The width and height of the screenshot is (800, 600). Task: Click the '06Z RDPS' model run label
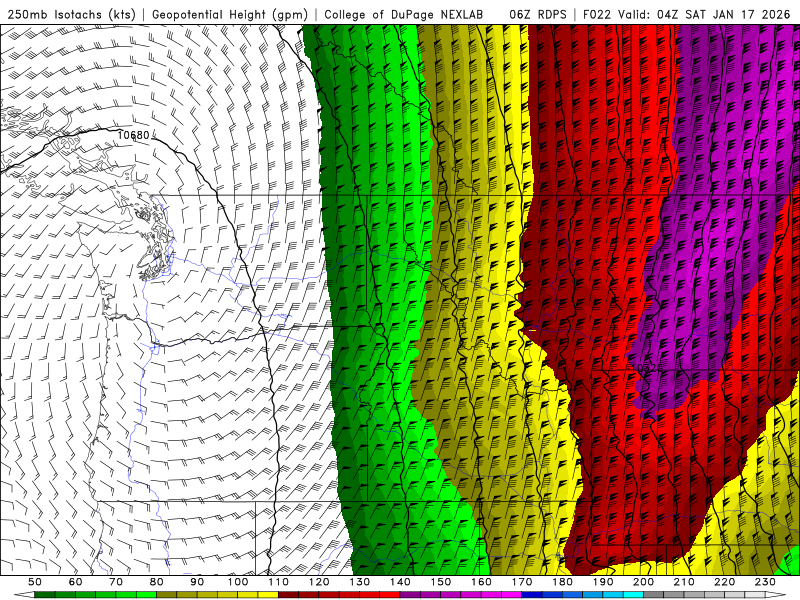pyautogui.click(x=538, y=14)
